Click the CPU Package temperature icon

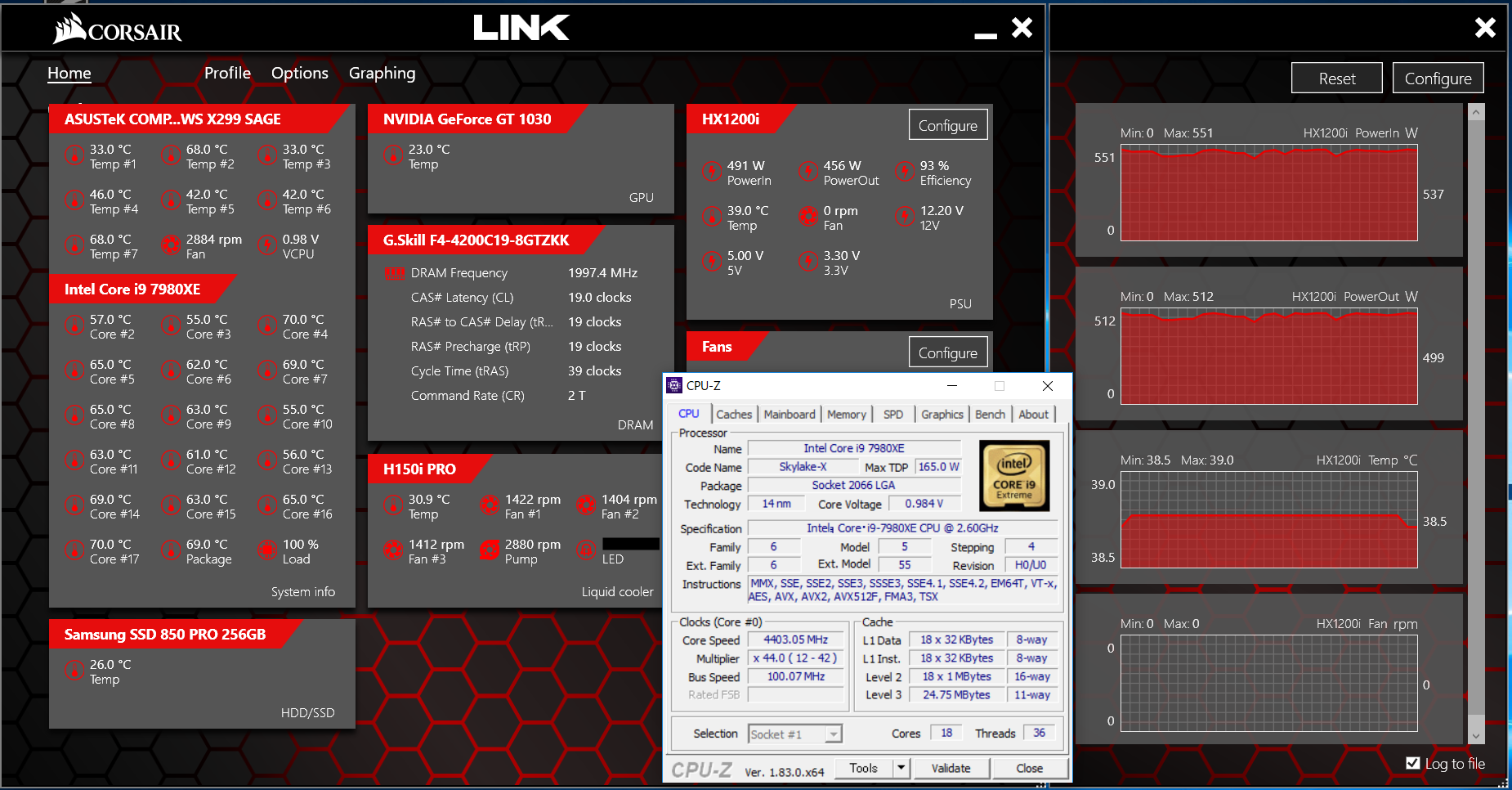(171, 550)
